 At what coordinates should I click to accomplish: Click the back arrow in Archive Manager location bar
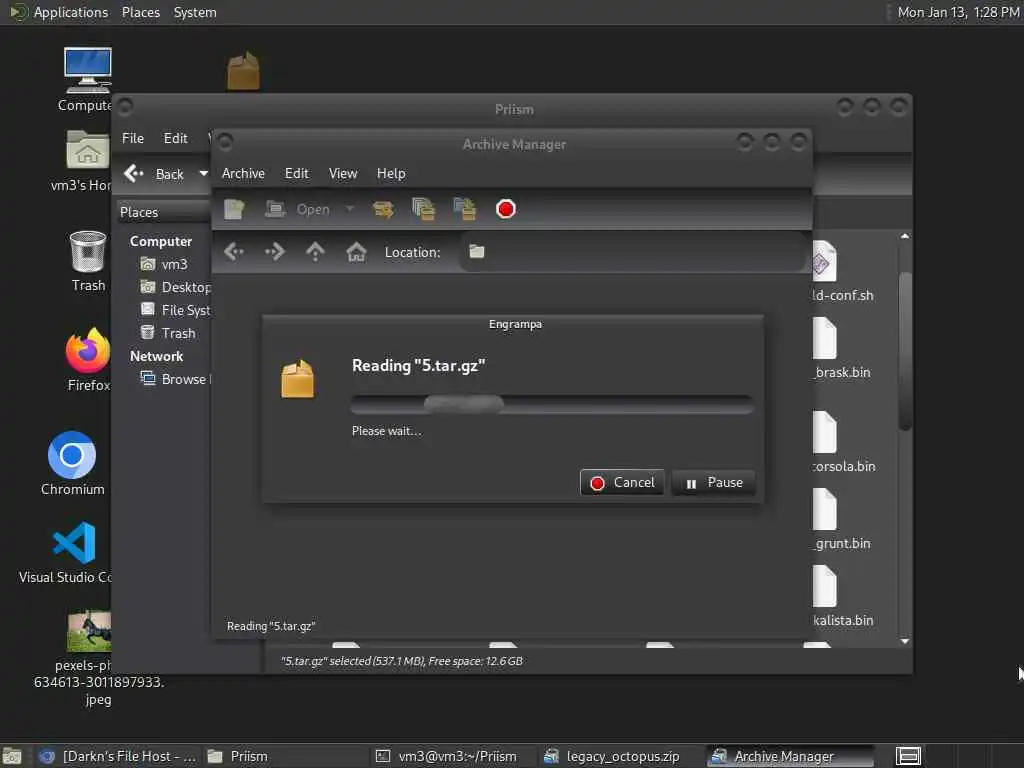(234, 251)
